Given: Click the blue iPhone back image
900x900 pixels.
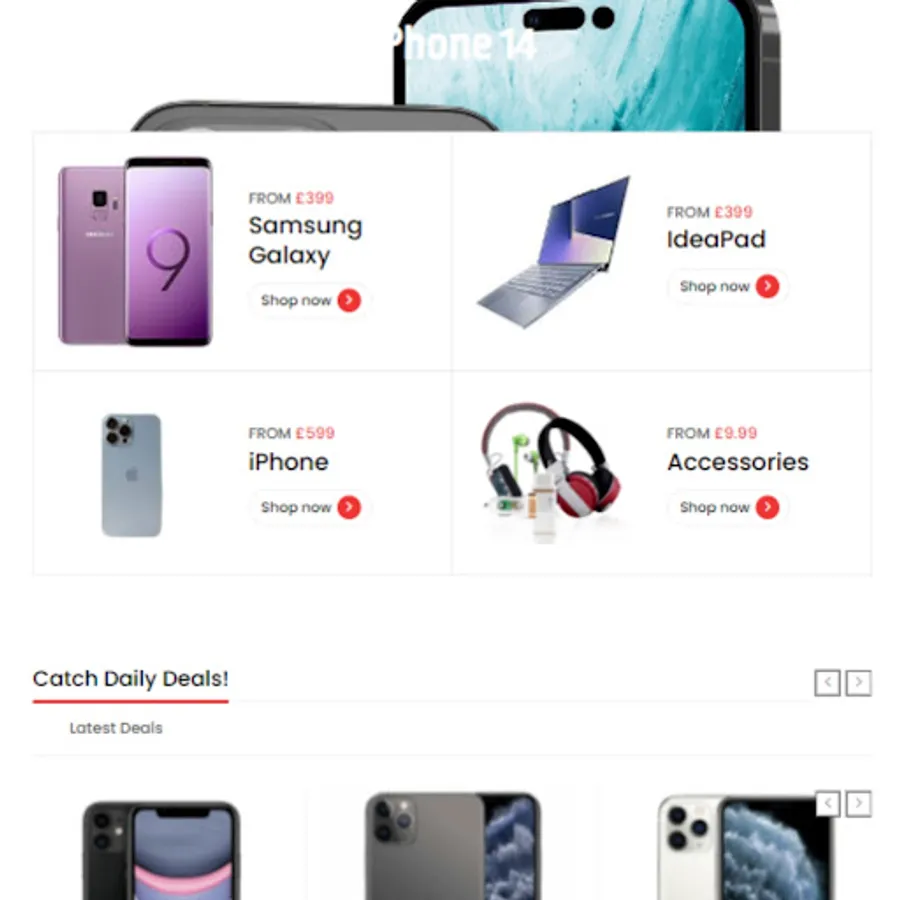Looking at the screenshot, I should click(x=131, y=475).
